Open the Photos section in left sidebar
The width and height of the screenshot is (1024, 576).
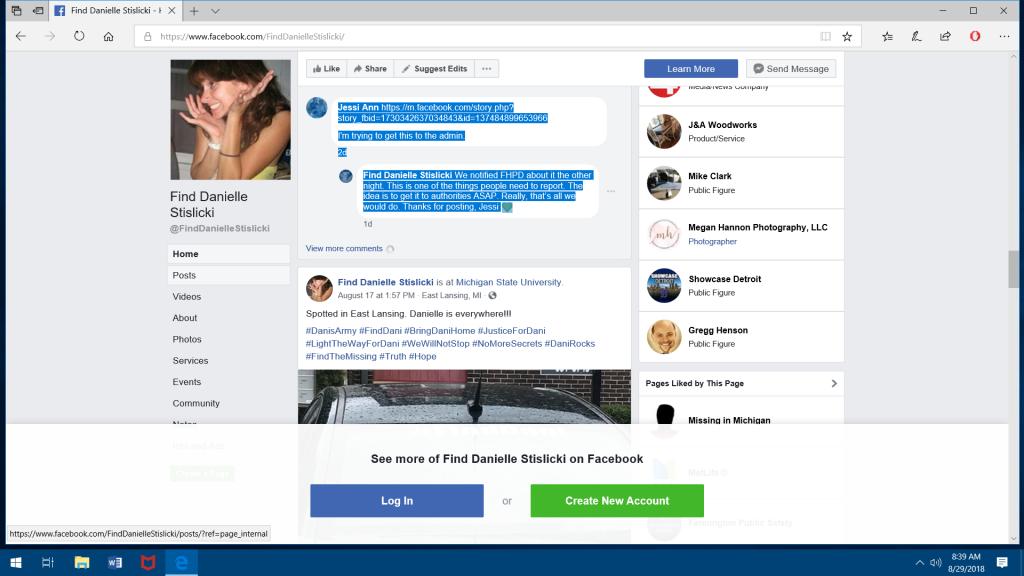point(187,339)
